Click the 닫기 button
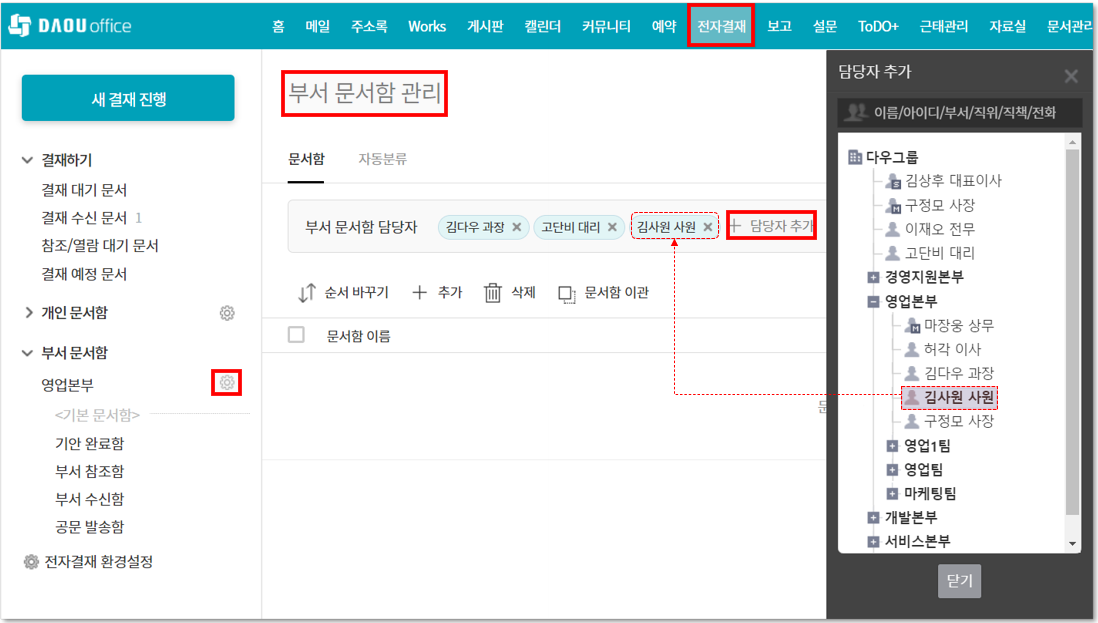Viewport: 1098px width, 623px height. point(959,581)
